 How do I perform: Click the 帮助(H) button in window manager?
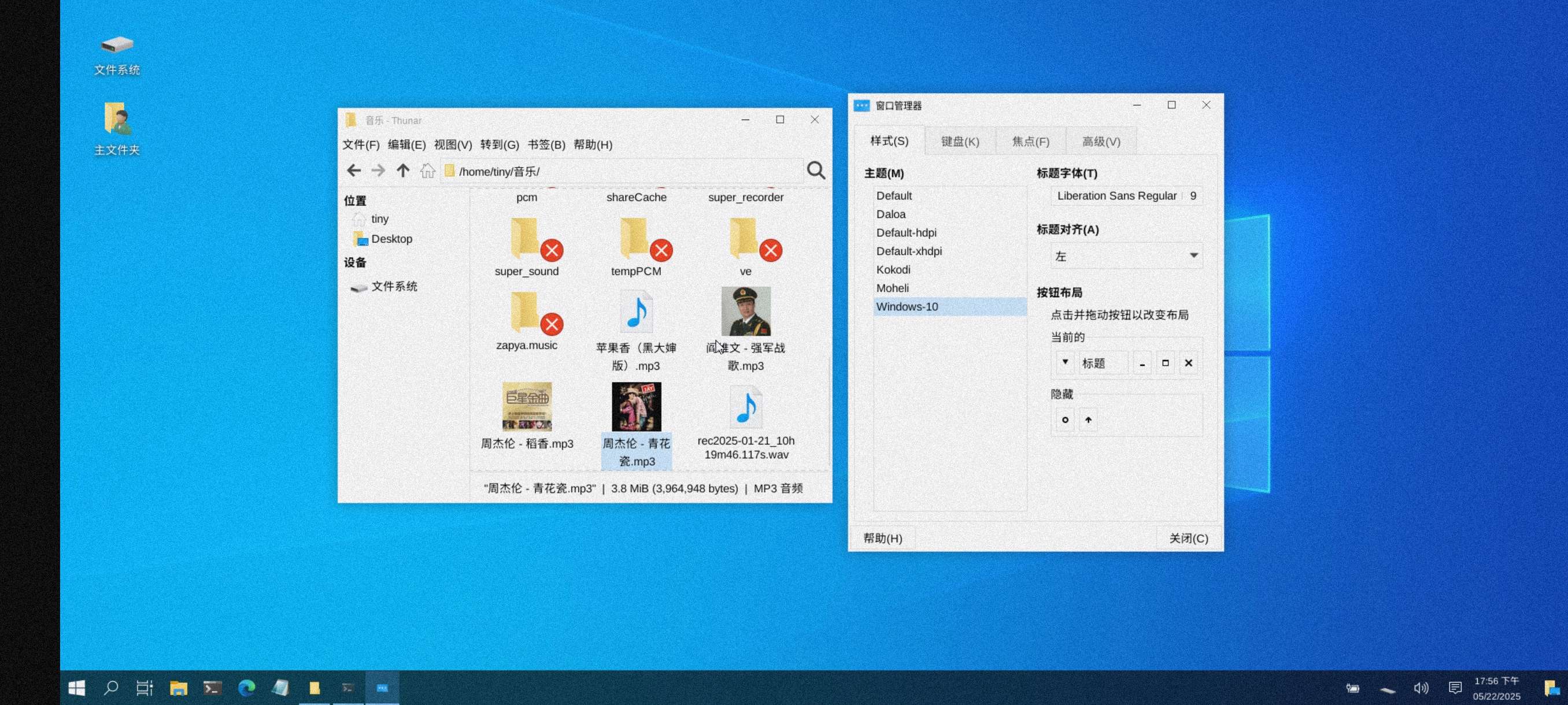tap(882, 539)
